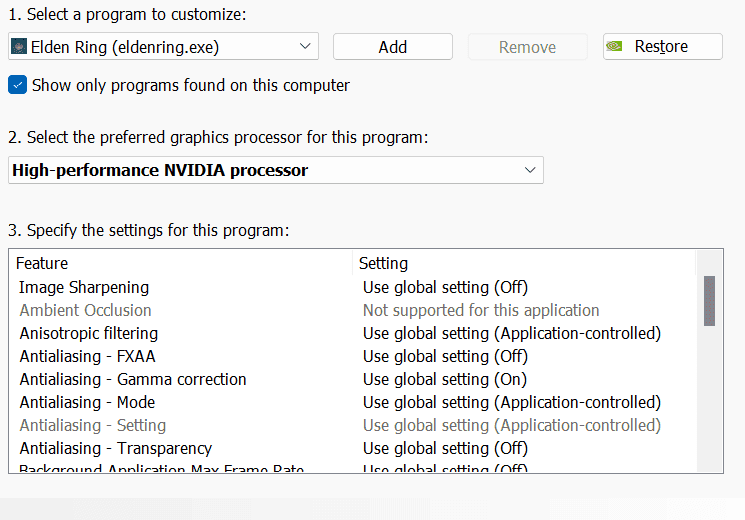
Task: Open Antialiasing - FXAA setting value
Action: (x=445, y=356)
